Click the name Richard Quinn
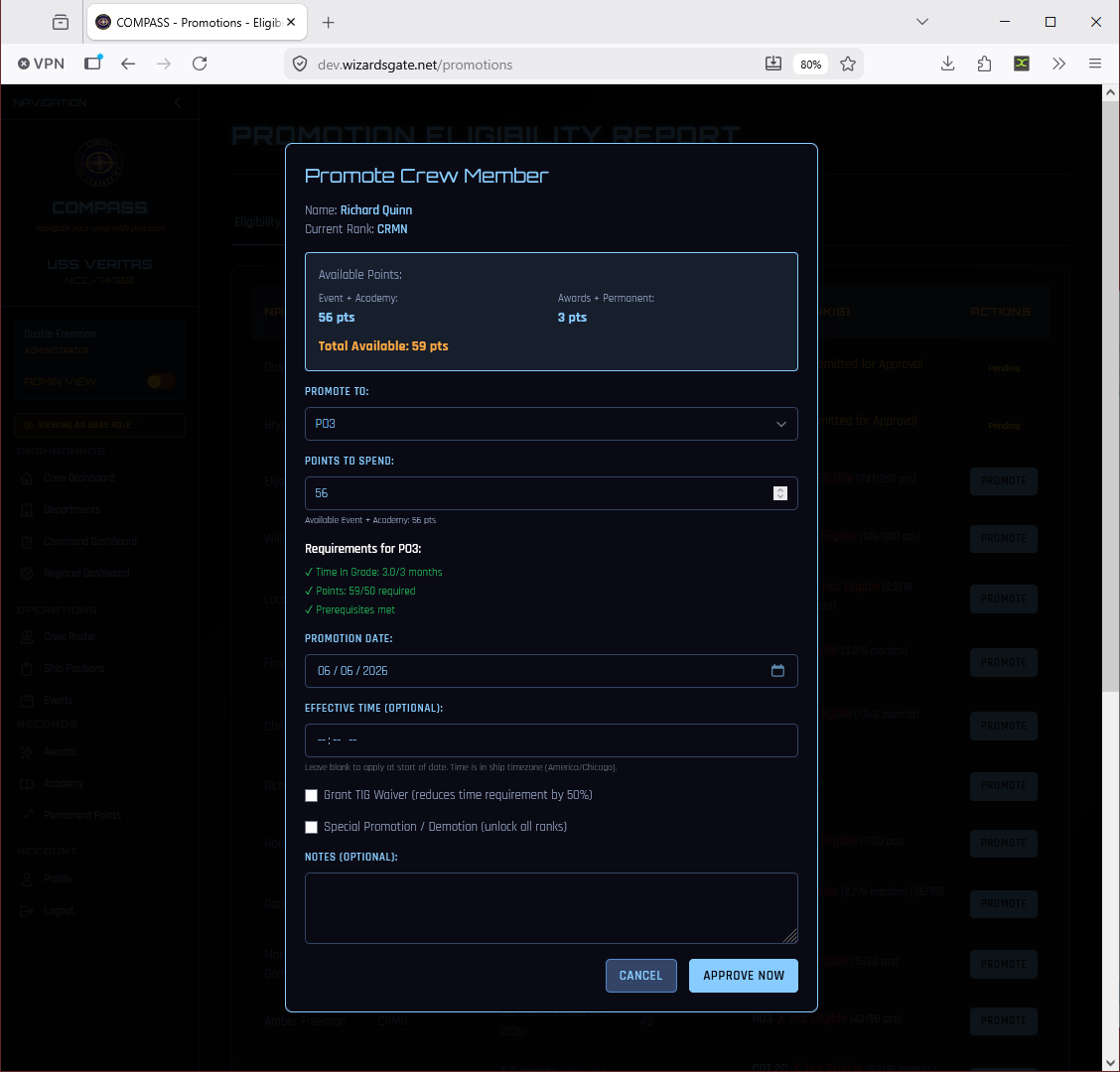The height and width of the screenshot is (1072, 1120). [375, 210]
